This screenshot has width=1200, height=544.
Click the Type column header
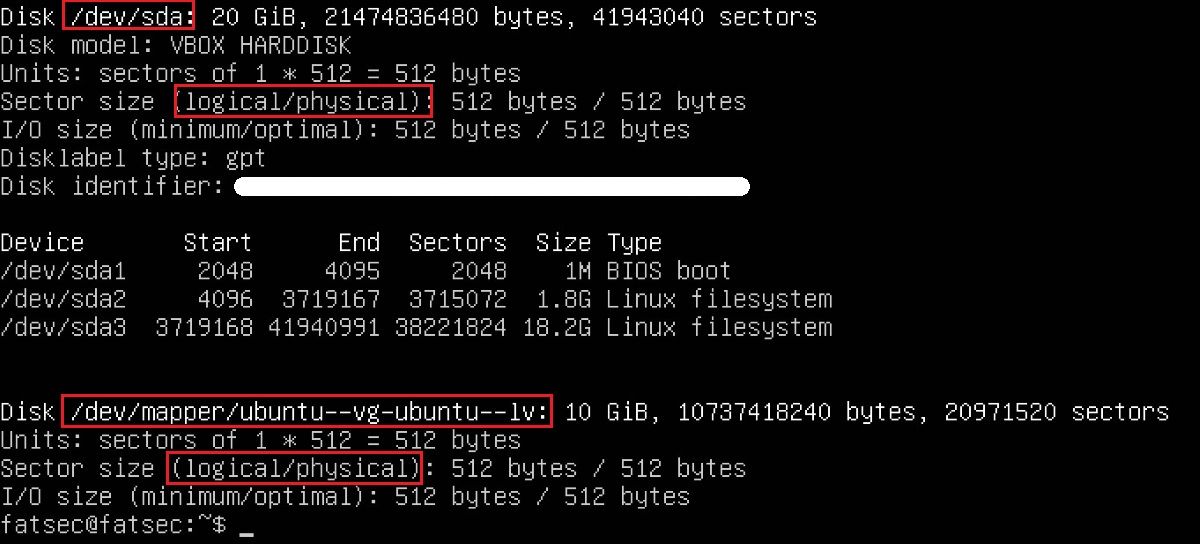point(634,243)
